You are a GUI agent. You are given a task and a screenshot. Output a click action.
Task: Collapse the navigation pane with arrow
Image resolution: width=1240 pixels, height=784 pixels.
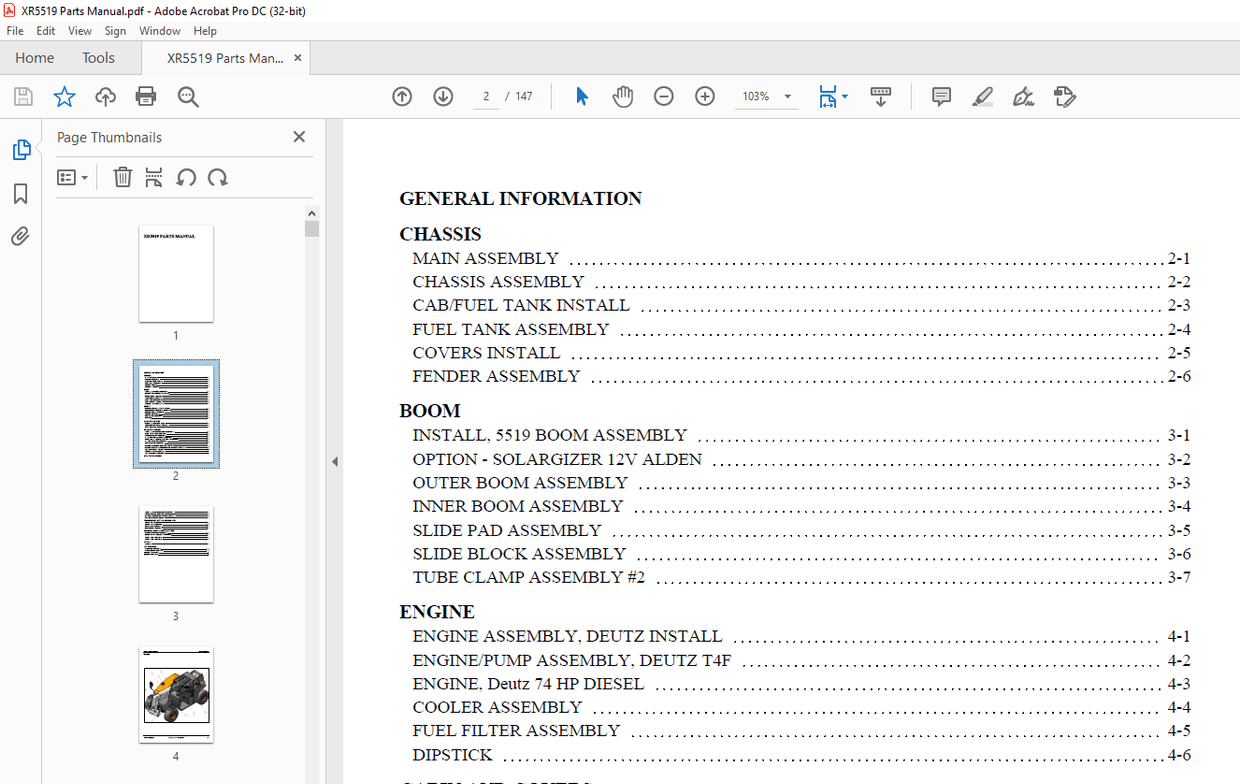pos(335,462)
